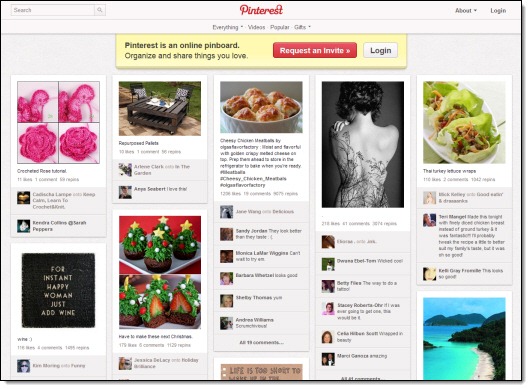Click inside the Search input field
Screen dimensions: 530x389
tap(53, 10)
